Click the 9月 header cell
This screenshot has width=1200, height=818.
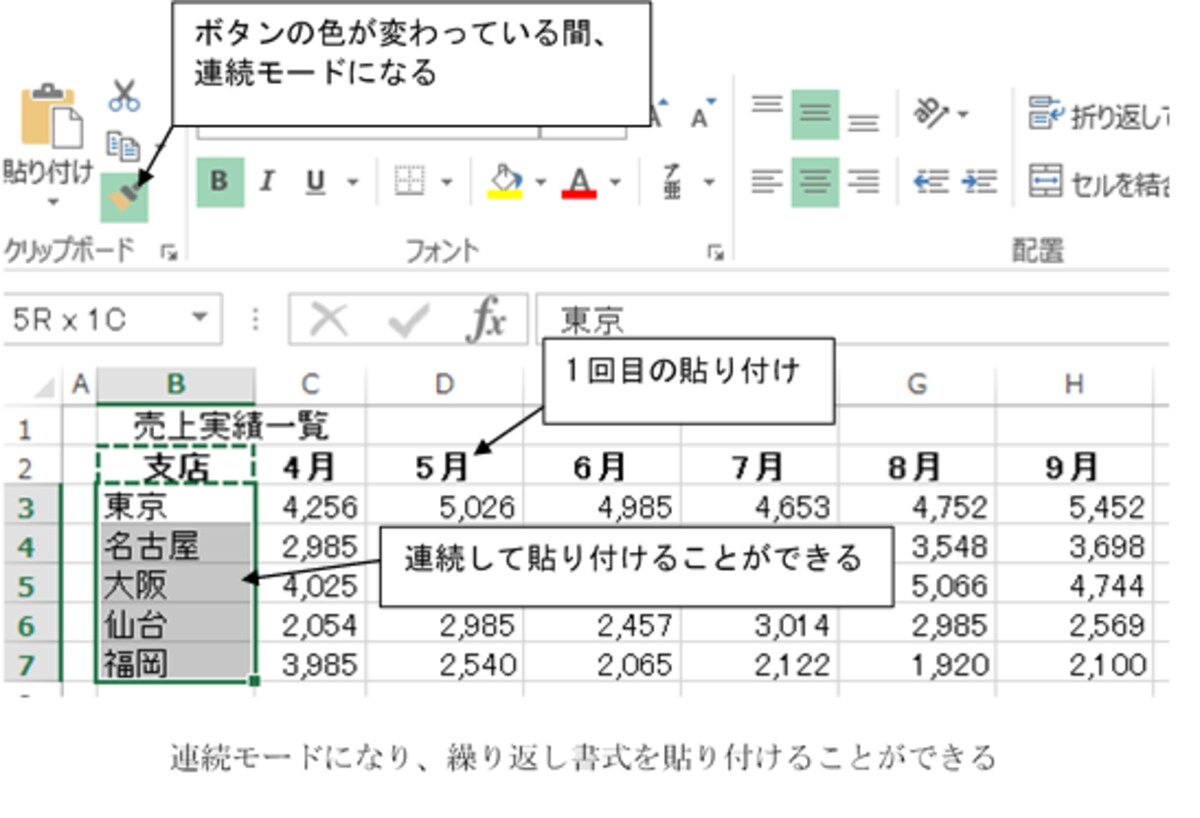click(x=1074, y=467)
